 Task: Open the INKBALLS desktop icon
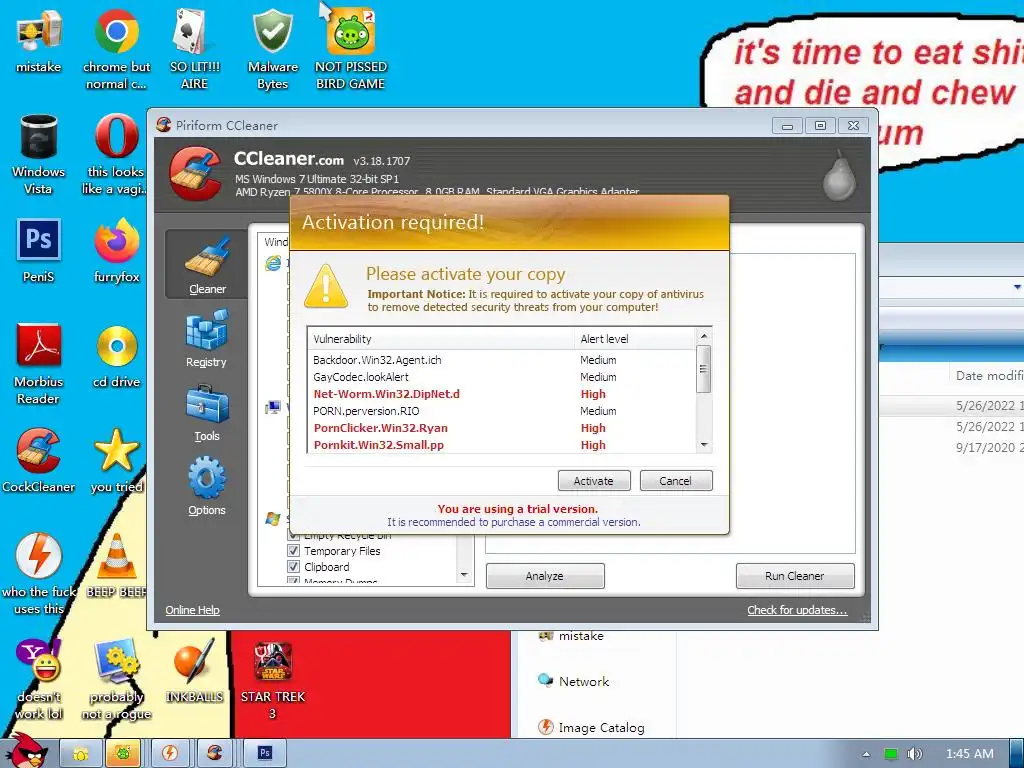[x=194, y=671]
